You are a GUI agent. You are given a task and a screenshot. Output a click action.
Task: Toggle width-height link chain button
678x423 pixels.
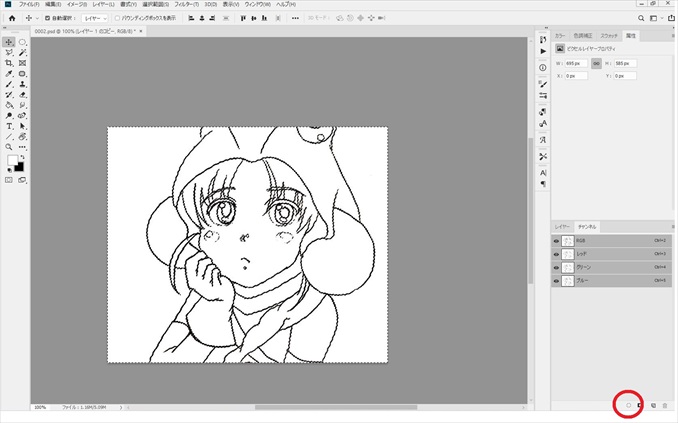pos(596,64)
